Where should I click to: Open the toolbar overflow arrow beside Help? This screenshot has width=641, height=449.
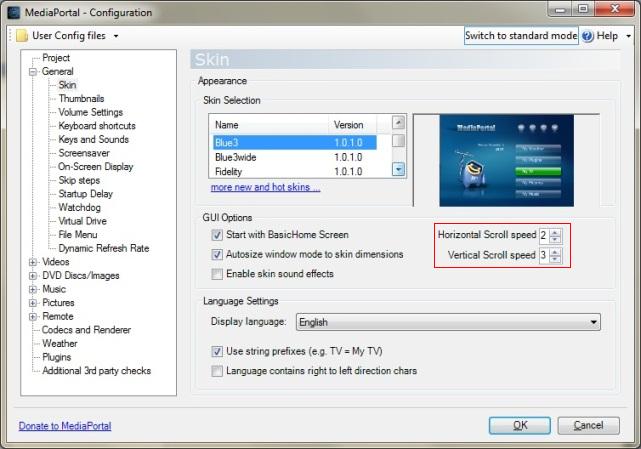[x=628, y=36]
